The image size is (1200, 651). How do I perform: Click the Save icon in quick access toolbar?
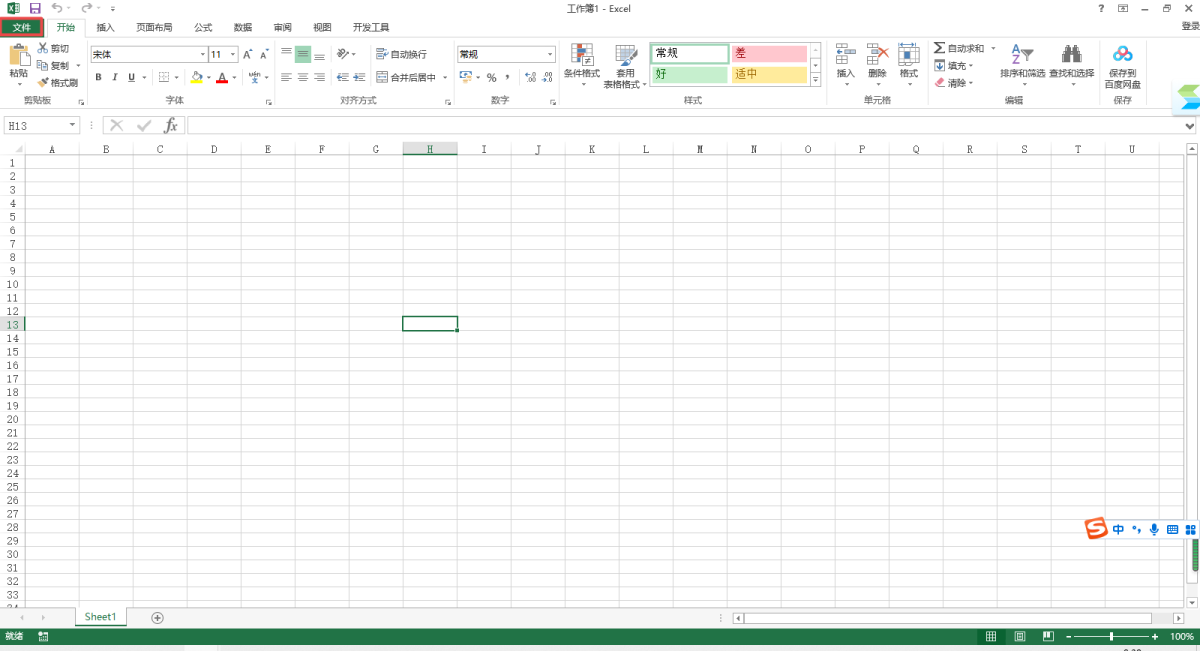(x=35, y=8)
